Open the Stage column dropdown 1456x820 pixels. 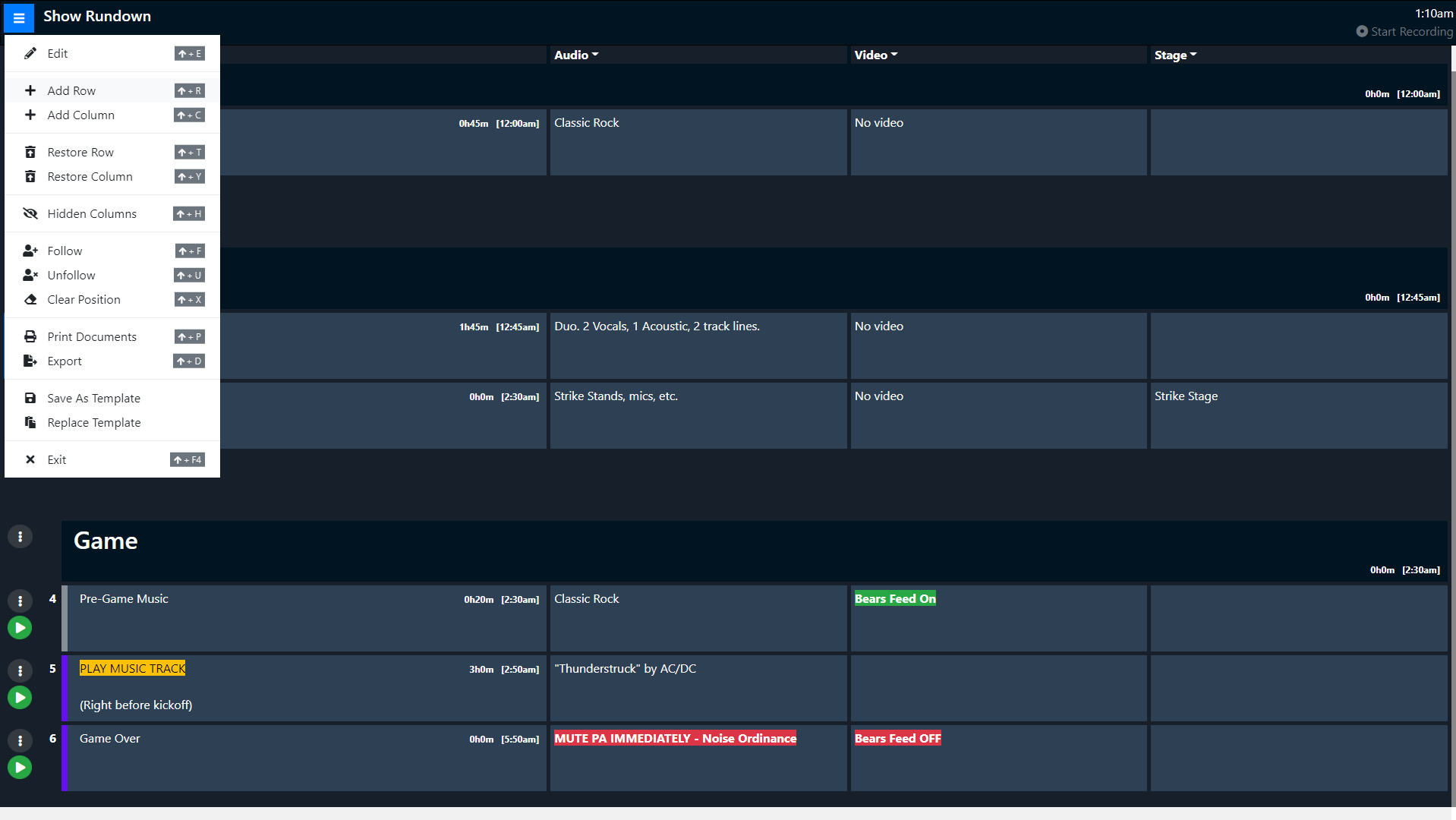(1175, 55)
